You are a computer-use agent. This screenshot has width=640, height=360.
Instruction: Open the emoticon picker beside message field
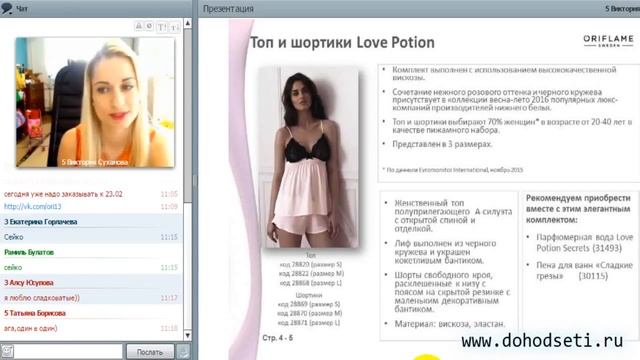click(7, 351)
